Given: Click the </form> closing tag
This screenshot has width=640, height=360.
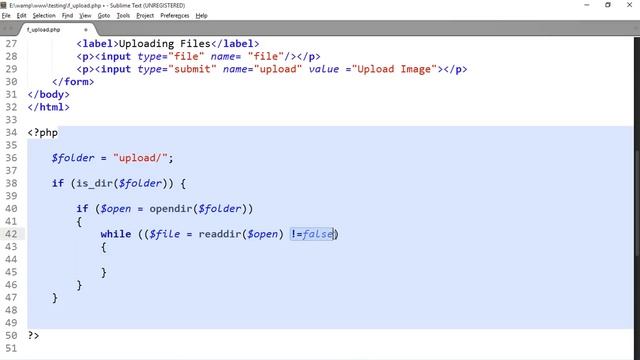Looking at the screenshot, I should [73, 82].
